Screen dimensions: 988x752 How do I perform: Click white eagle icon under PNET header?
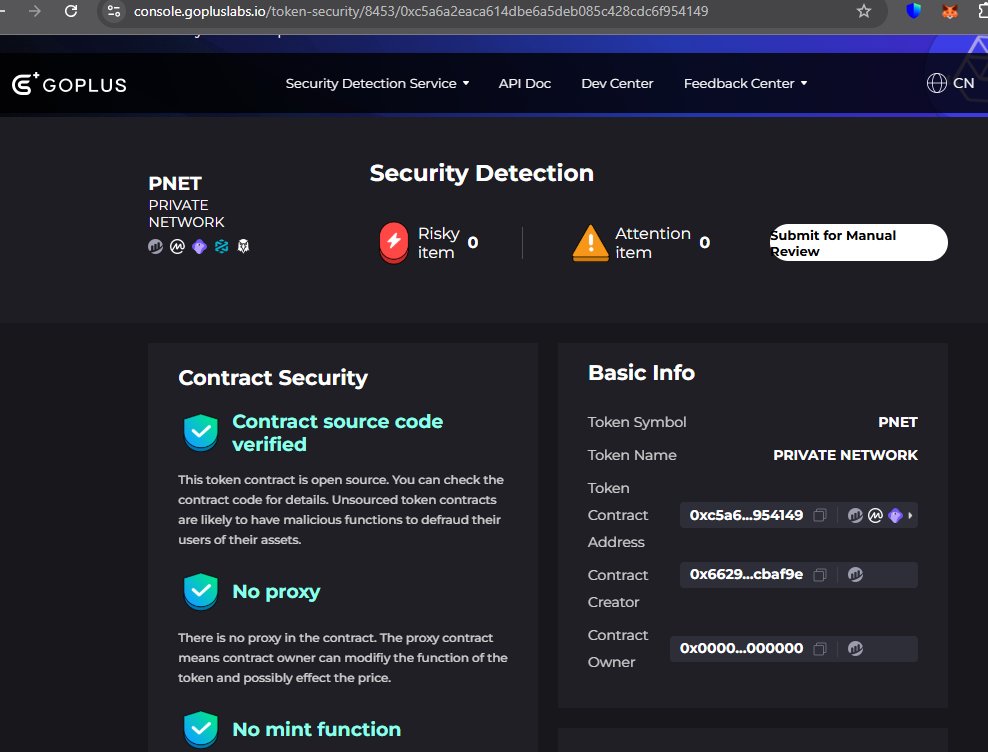coord(243,246)
